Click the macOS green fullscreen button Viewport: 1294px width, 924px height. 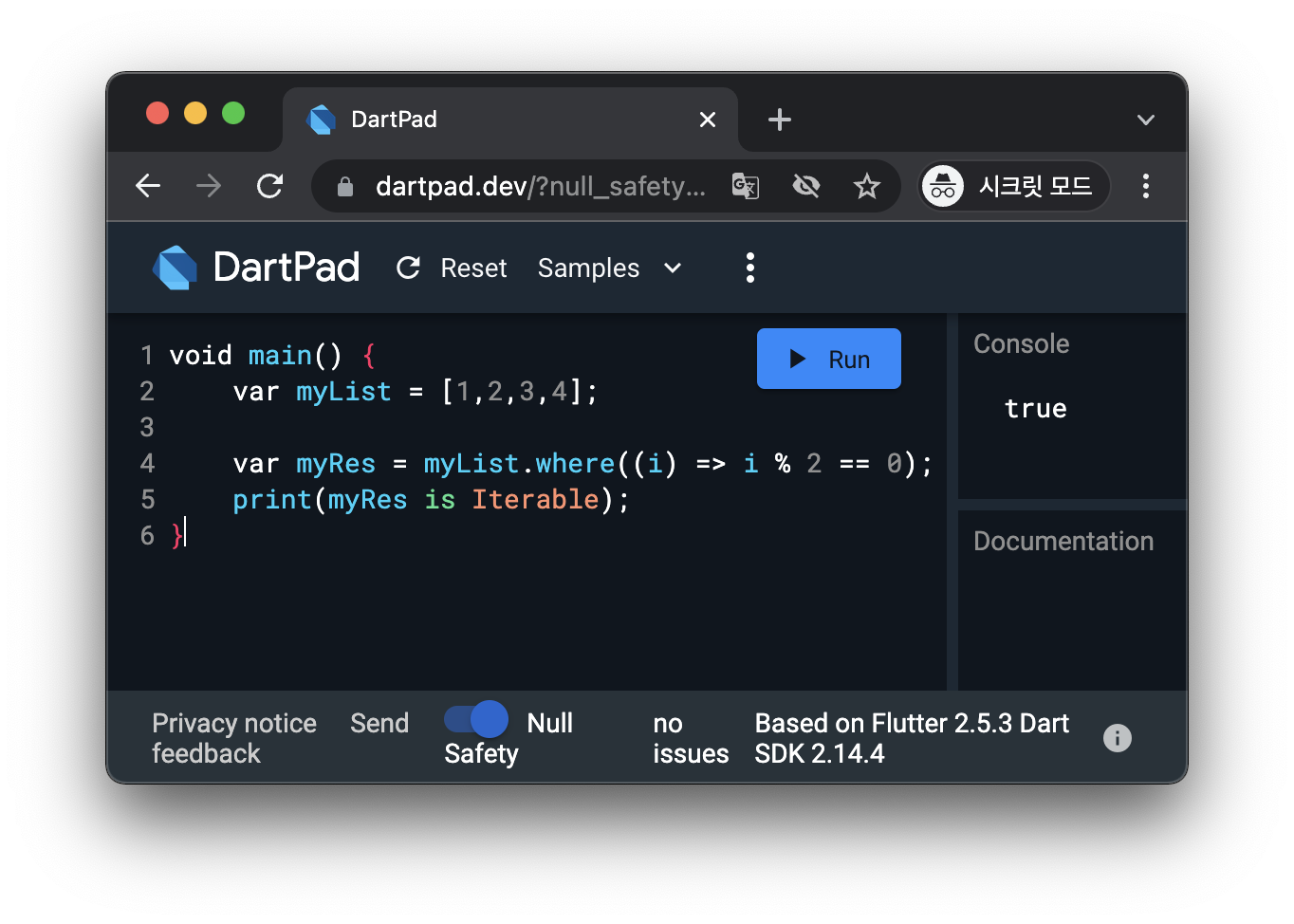(x=233, y=114)
